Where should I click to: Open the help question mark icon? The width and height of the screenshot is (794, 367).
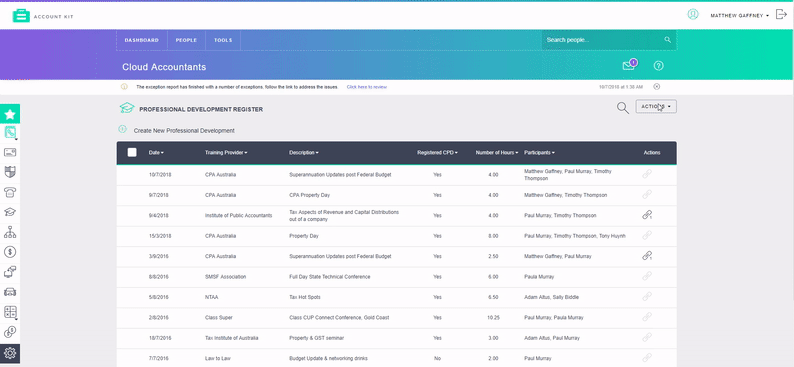pyautogui.click(x=658, y=66)
